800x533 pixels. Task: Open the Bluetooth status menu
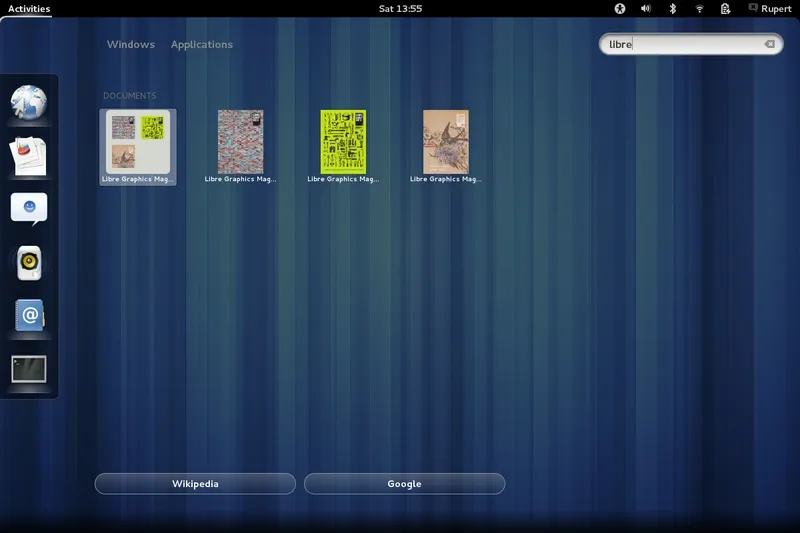tap(673, 8)
